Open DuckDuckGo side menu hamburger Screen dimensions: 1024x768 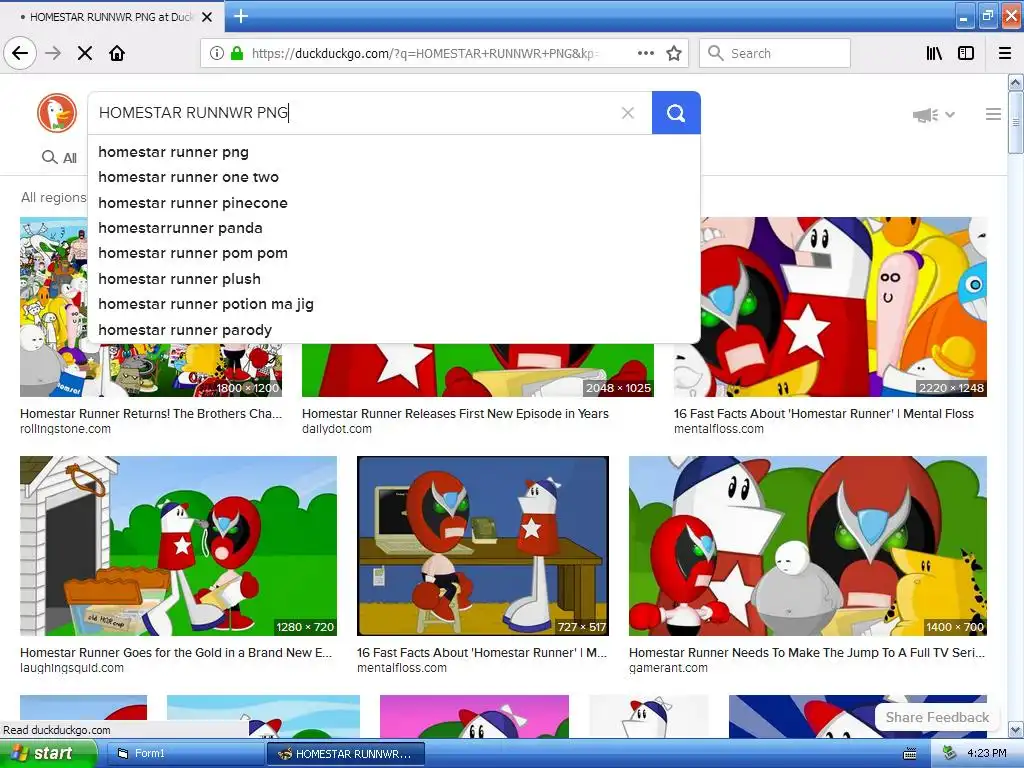(993, 114)
